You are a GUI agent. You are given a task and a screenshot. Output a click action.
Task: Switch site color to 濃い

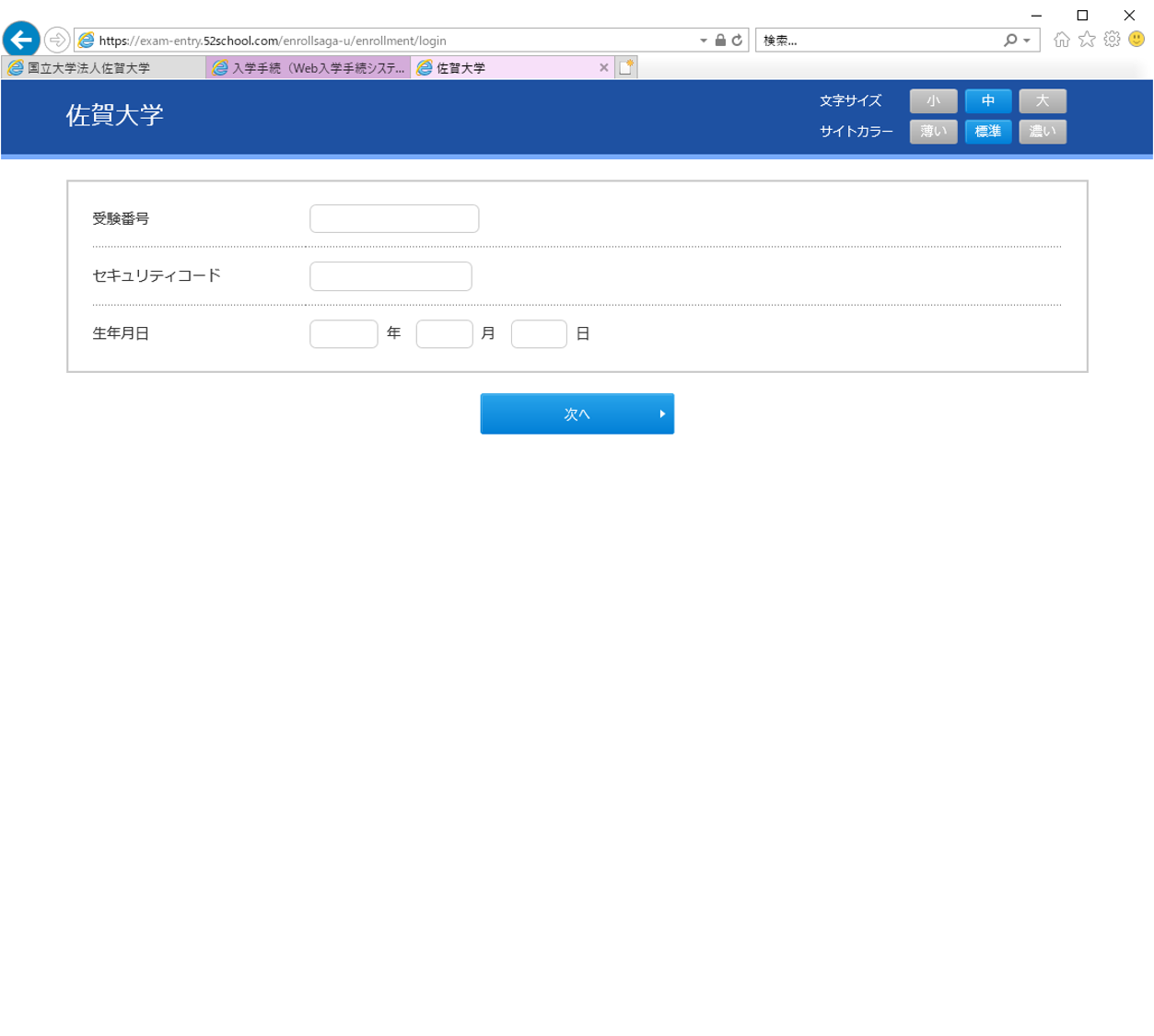[x=1042, y=132]
